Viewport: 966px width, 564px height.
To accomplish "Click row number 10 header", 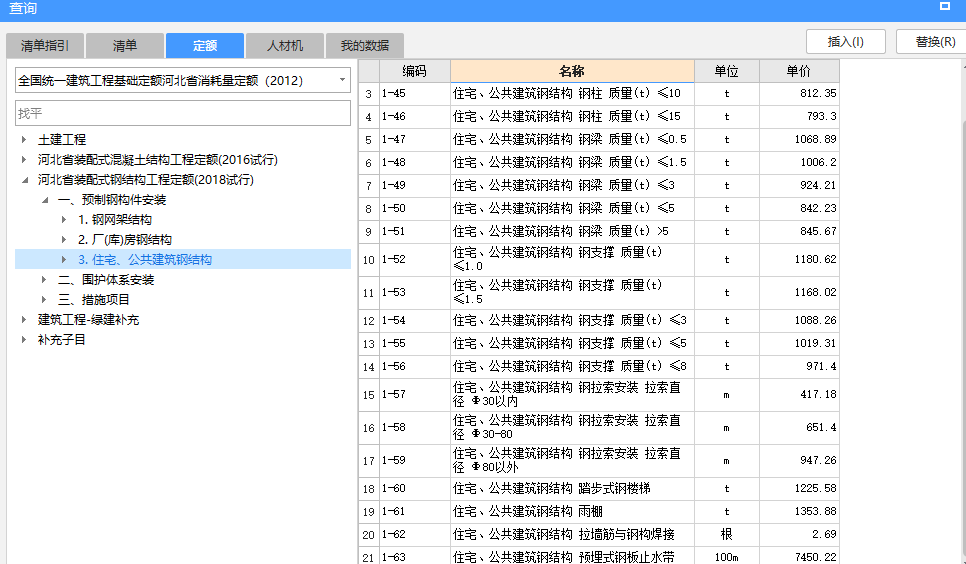I will (x=368, y=260).
